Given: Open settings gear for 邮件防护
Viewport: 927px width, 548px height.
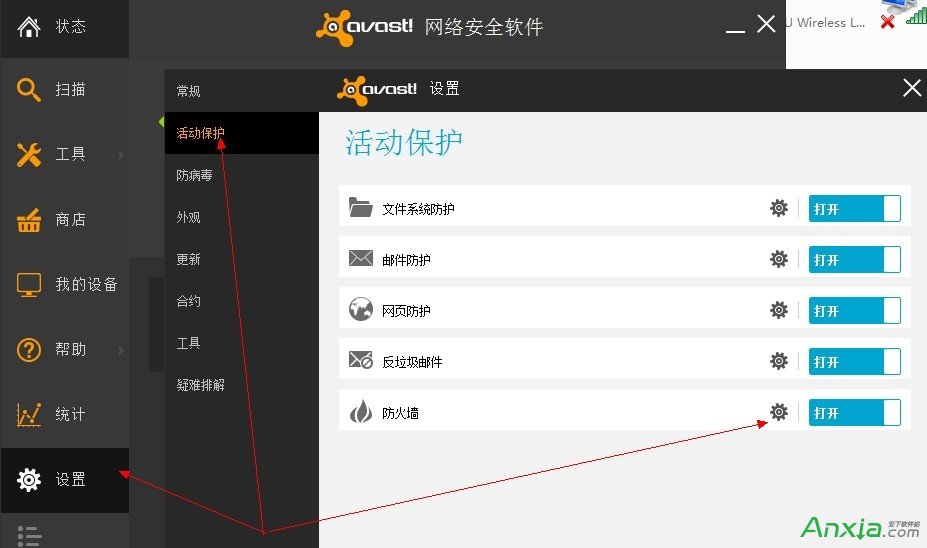Looking at the screenshot, I should (x=779, y=259).
